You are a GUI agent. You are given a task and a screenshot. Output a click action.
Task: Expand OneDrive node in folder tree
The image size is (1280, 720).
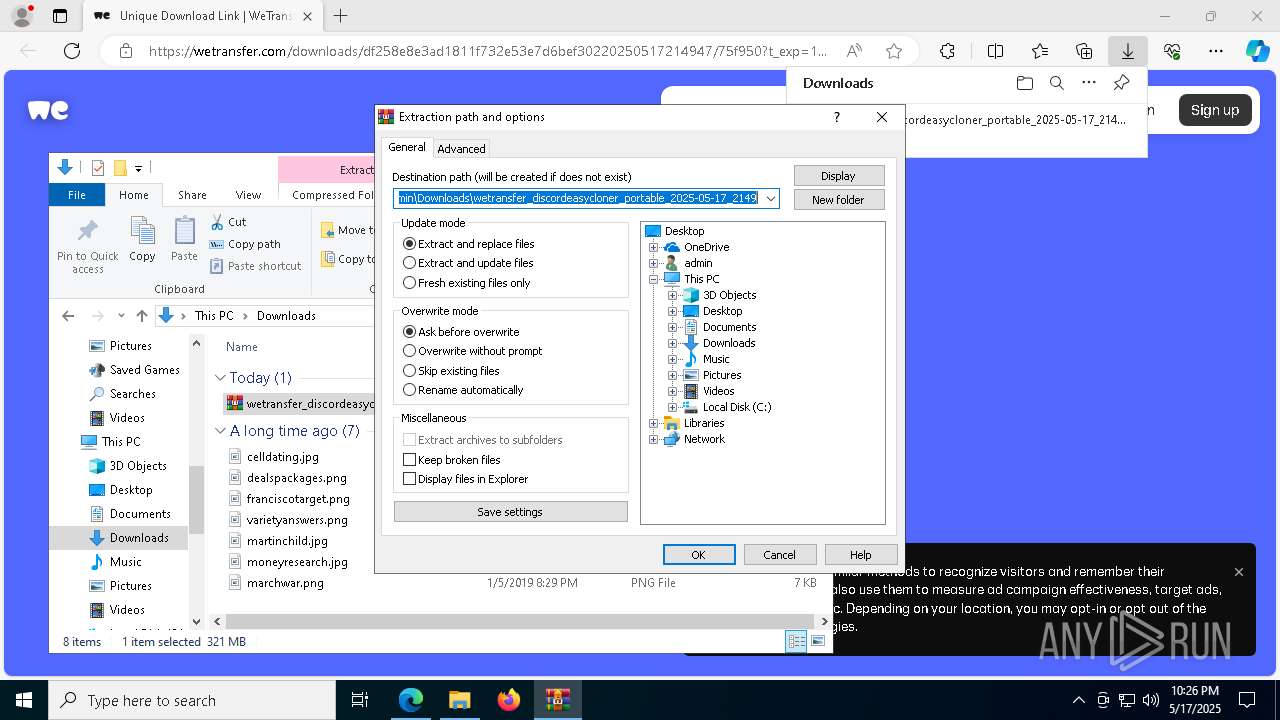point(654,247)
